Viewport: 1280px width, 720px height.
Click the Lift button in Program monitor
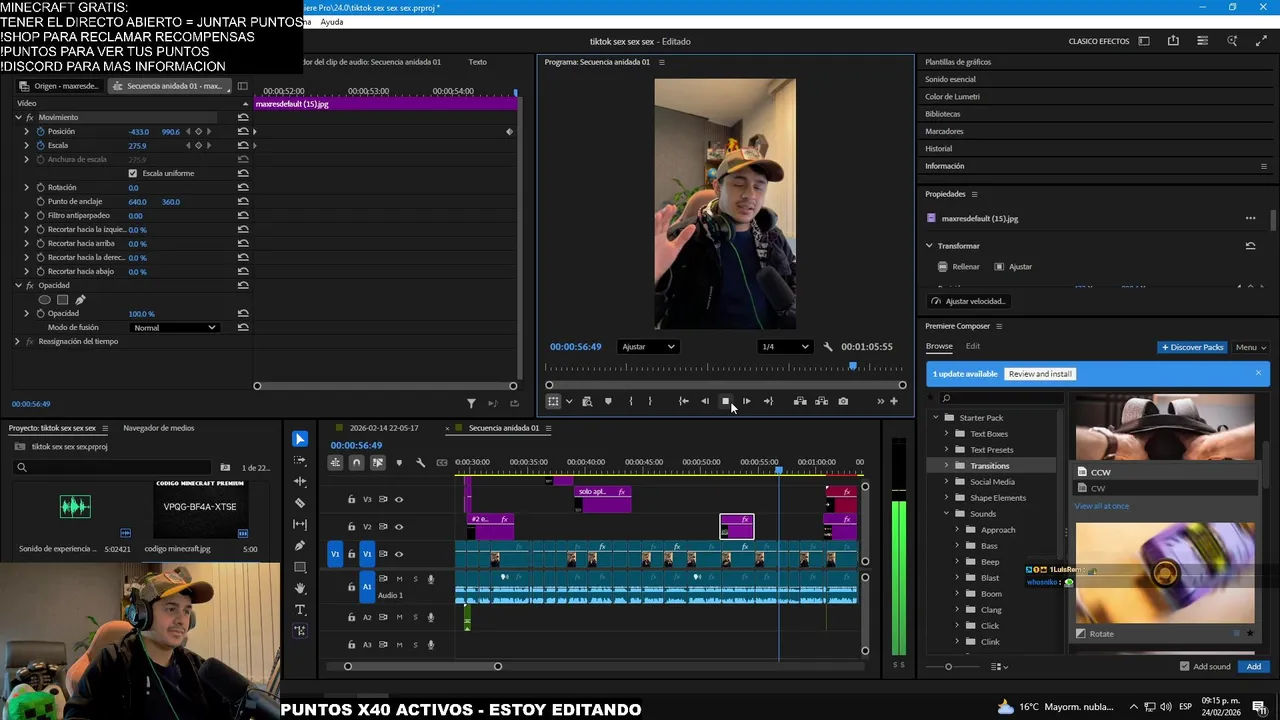click(800, 401)
